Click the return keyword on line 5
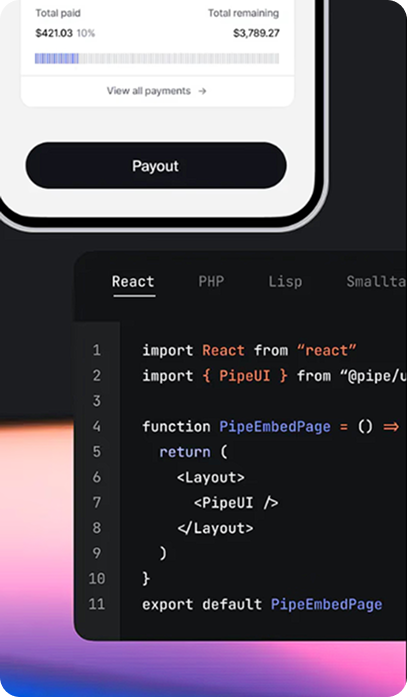The width and height of the screenshot is (407, 697). tap(185, 452)
